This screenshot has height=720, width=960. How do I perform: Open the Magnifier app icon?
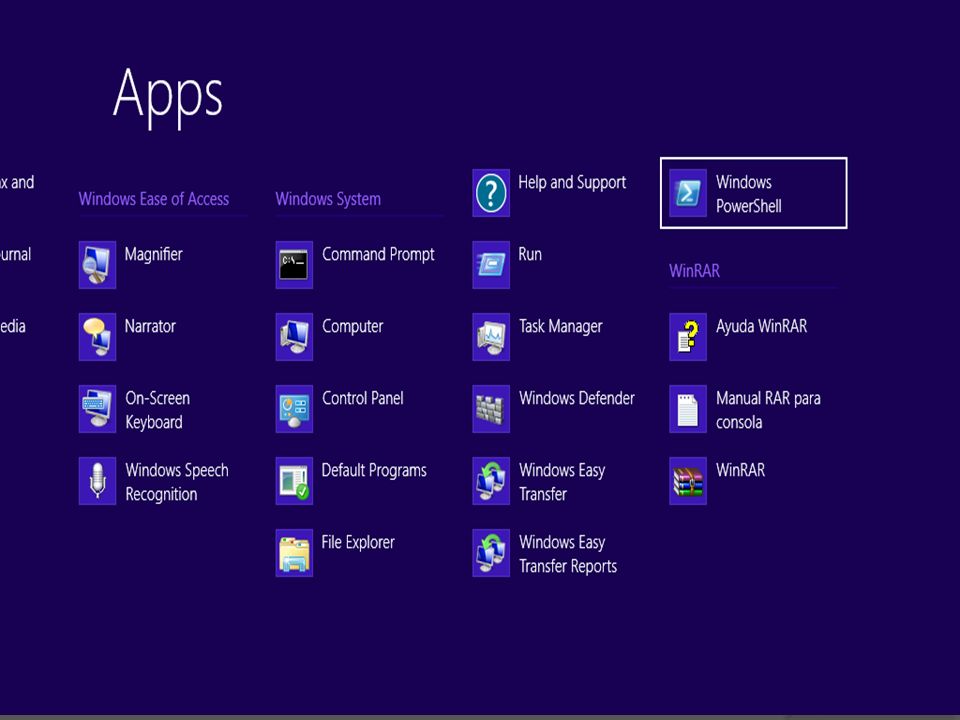tap(97, 264)
